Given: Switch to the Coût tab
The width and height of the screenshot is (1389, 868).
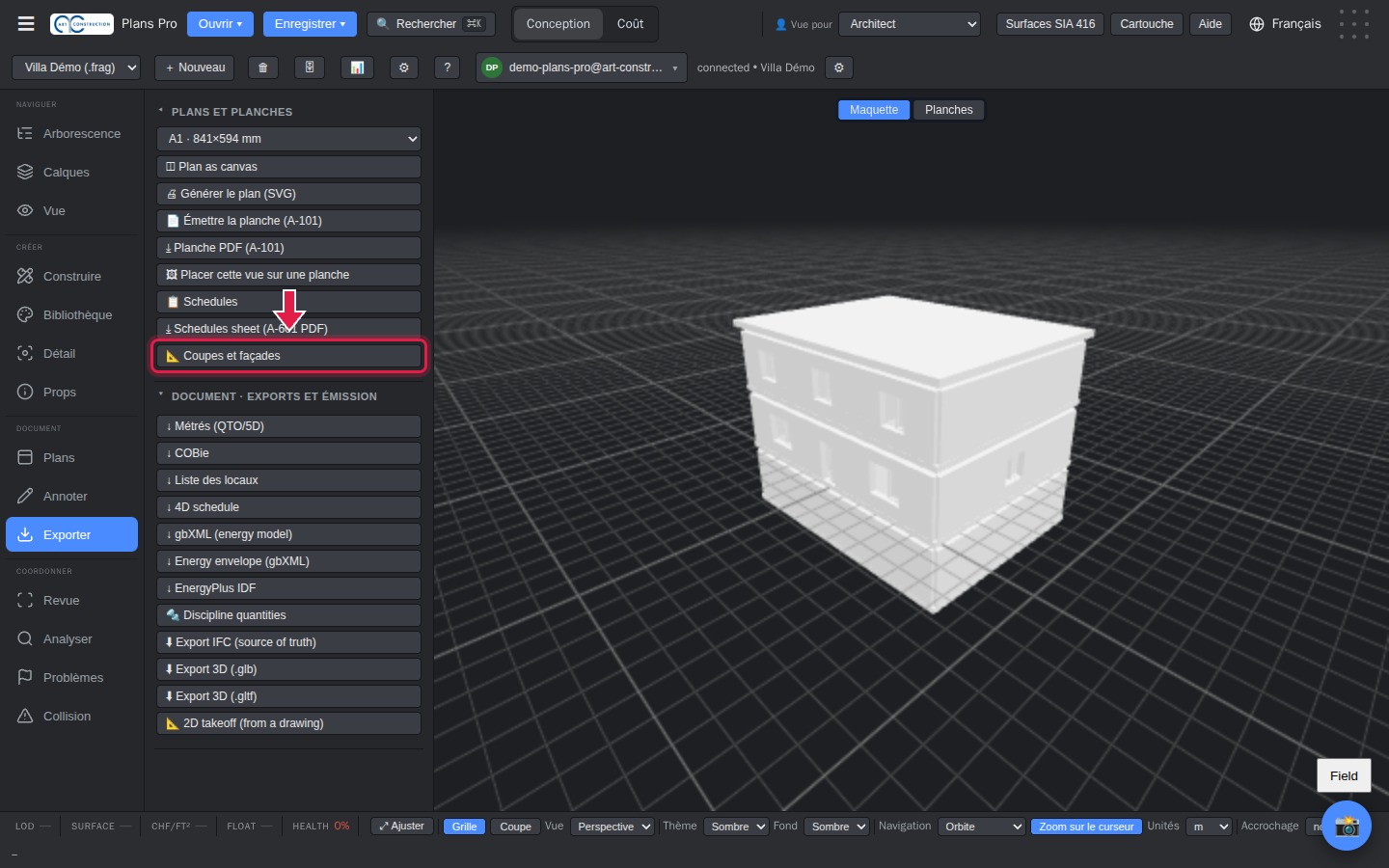Looking at the screenshot, I should pyautogui.click(x=630, y=24).
